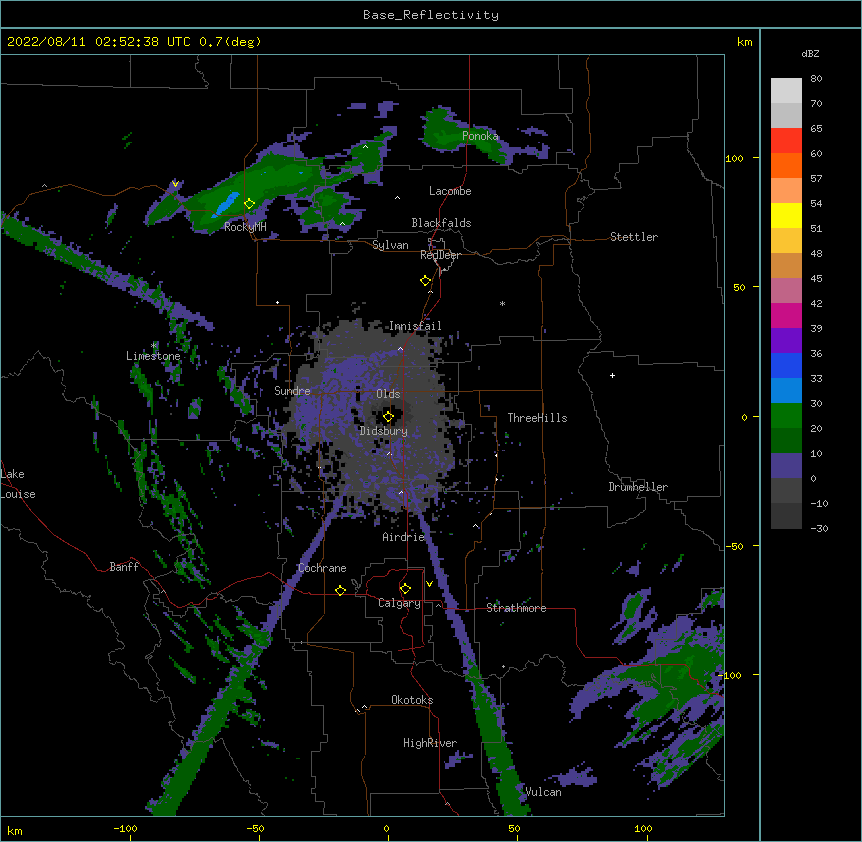This screenshot has width=862, height=842.
Task: Click the Lake Louise label at left edge
Action: [18, 484]
